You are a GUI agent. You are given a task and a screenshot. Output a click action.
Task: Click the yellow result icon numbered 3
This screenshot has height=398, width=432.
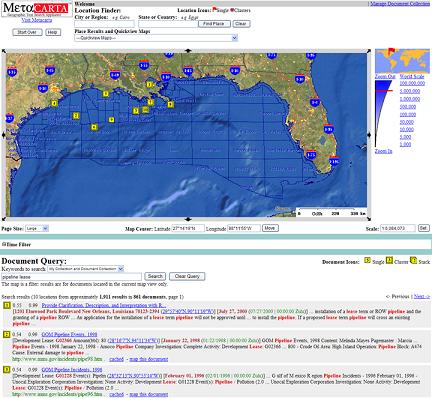tap(7, 369)
